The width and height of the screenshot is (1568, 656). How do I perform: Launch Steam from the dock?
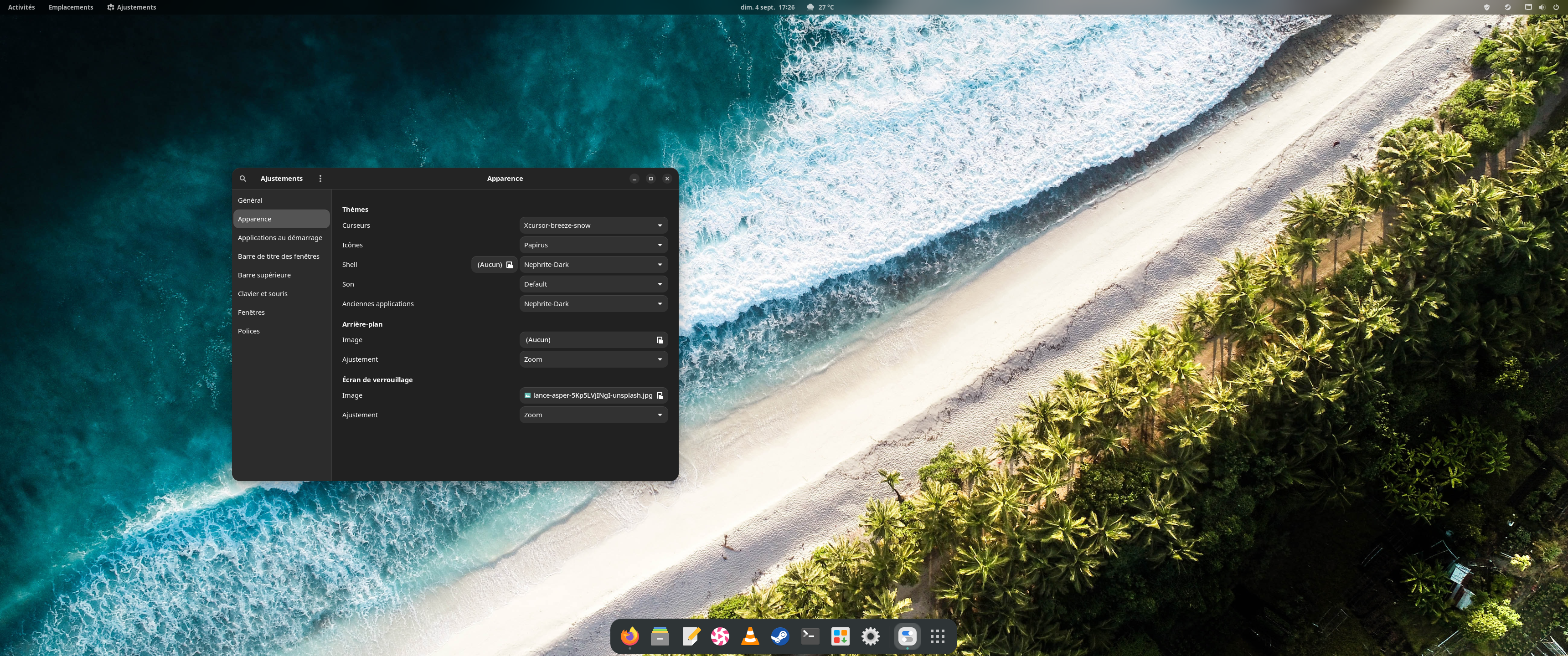[780, 636]
